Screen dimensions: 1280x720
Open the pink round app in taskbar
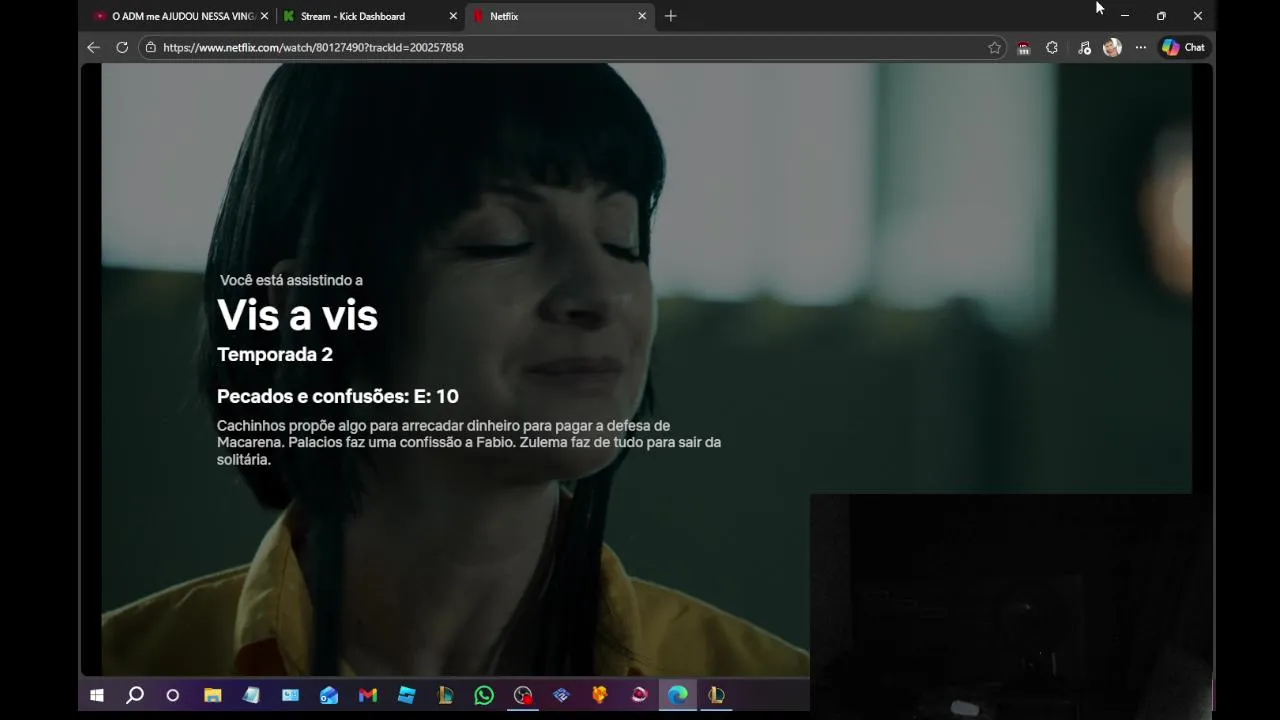tap(639, 695)
